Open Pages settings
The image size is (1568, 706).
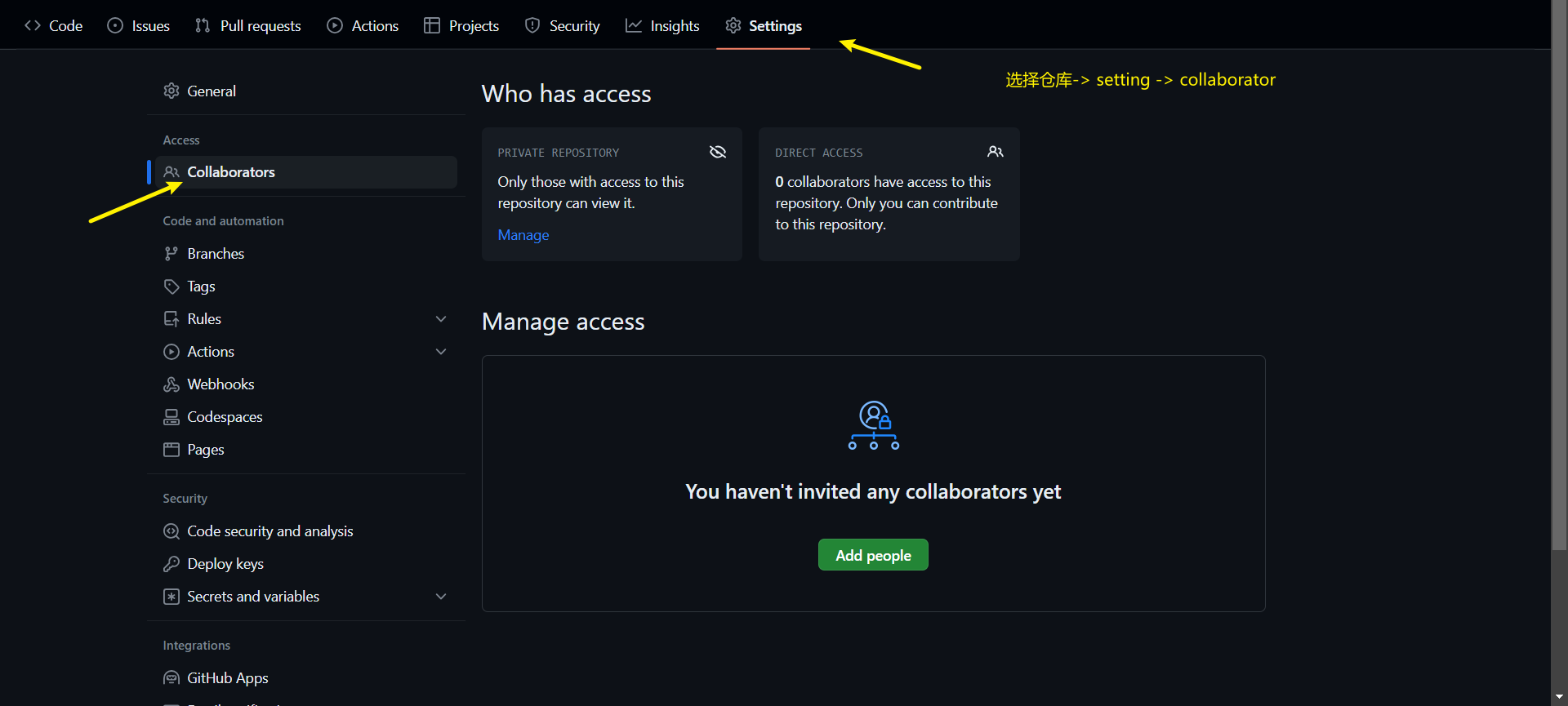306,450
